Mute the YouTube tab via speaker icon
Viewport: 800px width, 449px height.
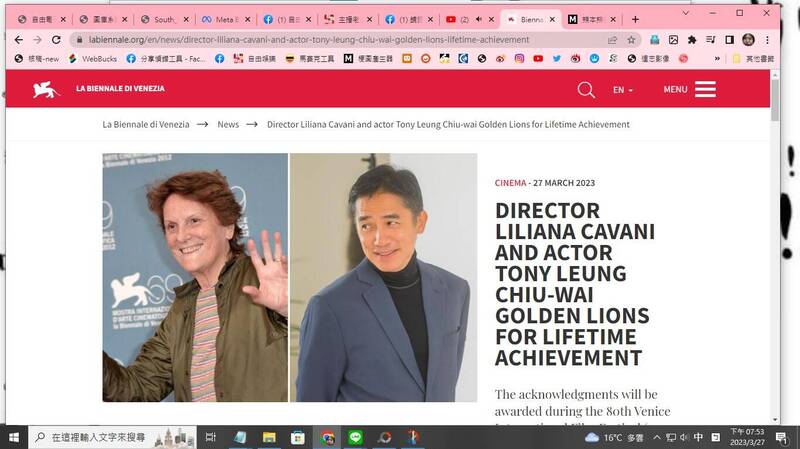tap(479, 19)
